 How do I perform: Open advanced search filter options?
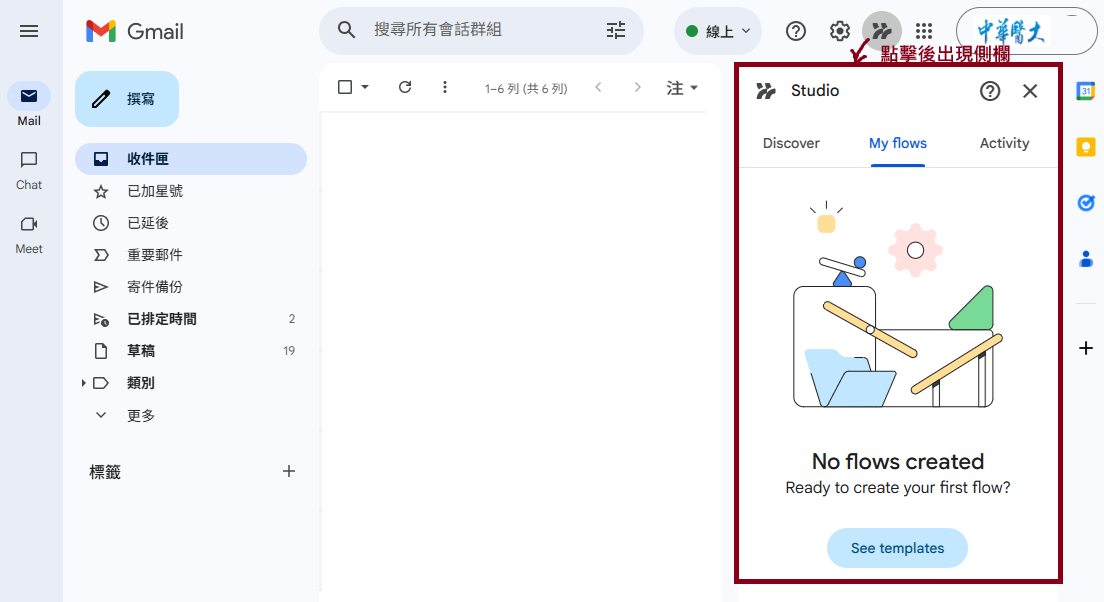coord(615,31)
